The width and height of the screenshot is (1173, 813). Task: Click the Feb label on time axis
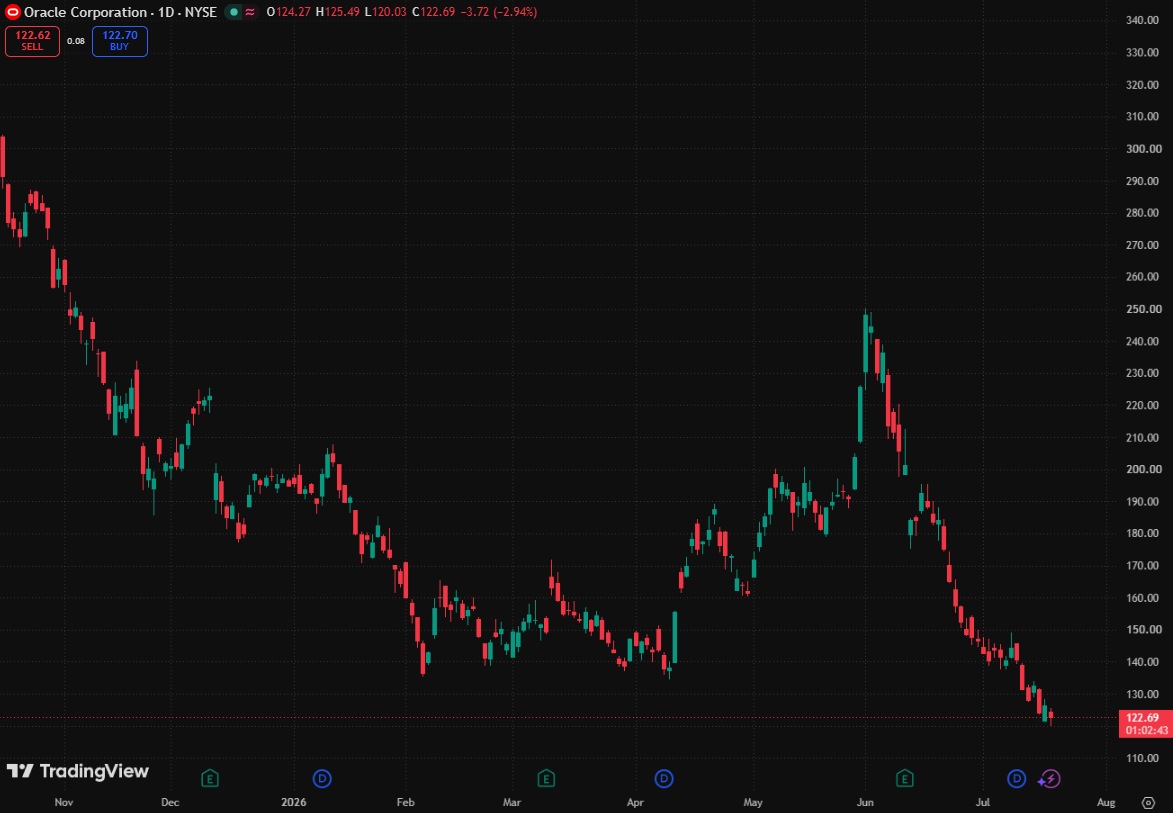pos(405,803)
